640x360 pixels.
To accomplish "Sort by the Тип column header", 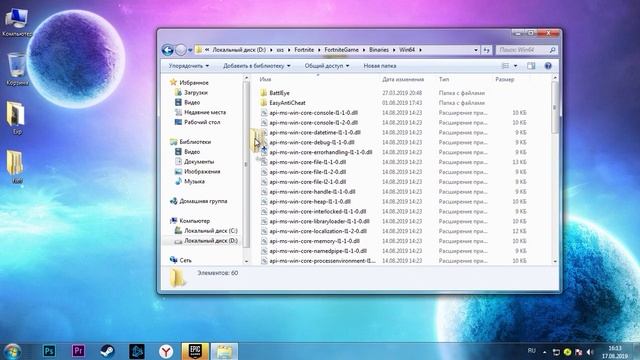I will [444, 79].
